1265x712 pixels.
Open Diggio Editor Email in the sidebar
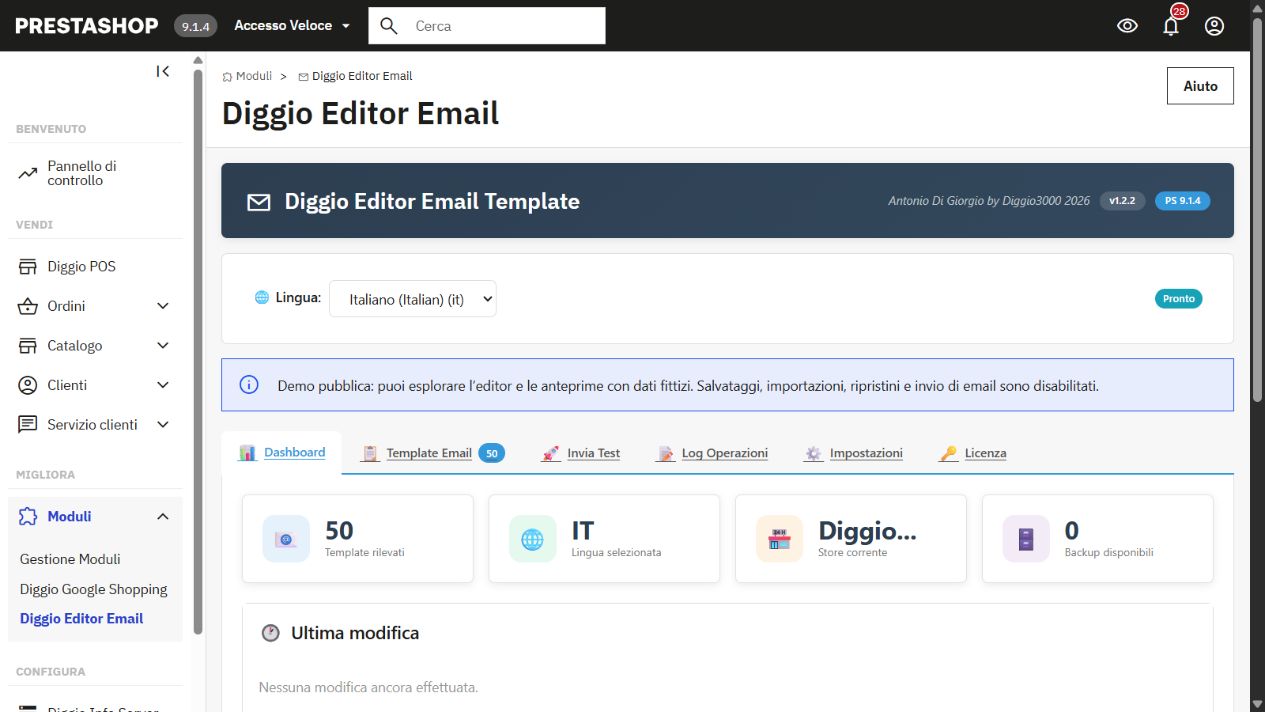pyautogui.click(x=82, y=619)
